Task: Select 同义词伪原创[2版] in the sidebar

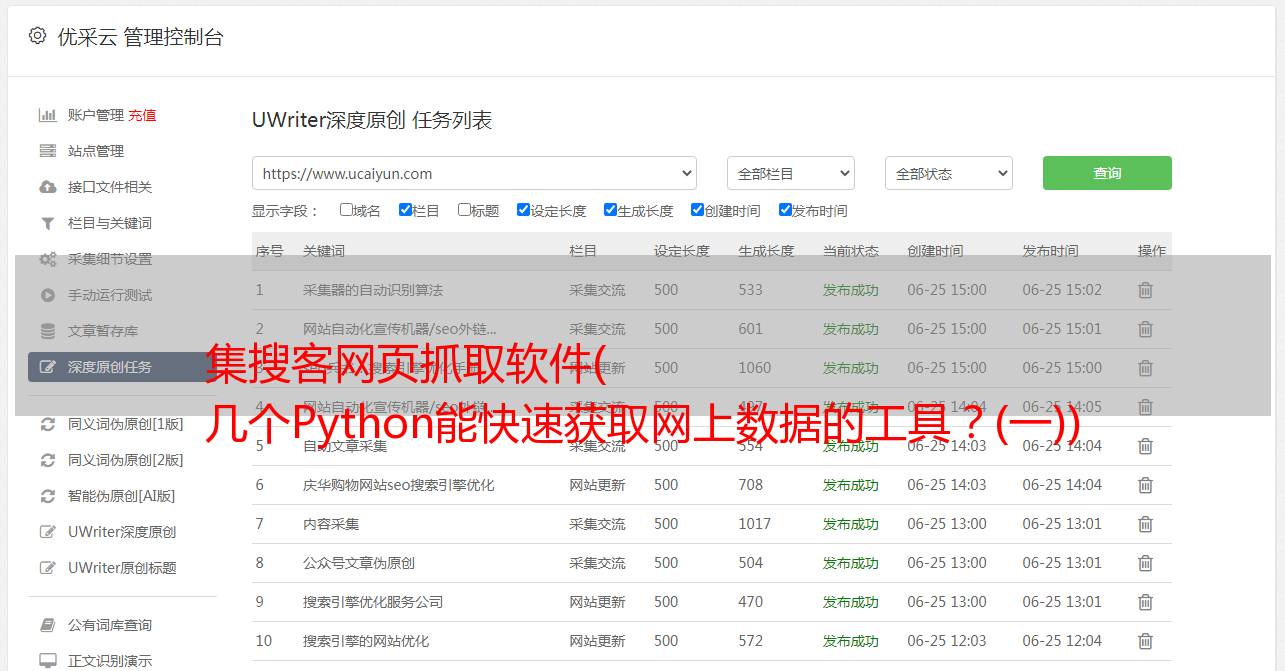Action: (125, 460)
